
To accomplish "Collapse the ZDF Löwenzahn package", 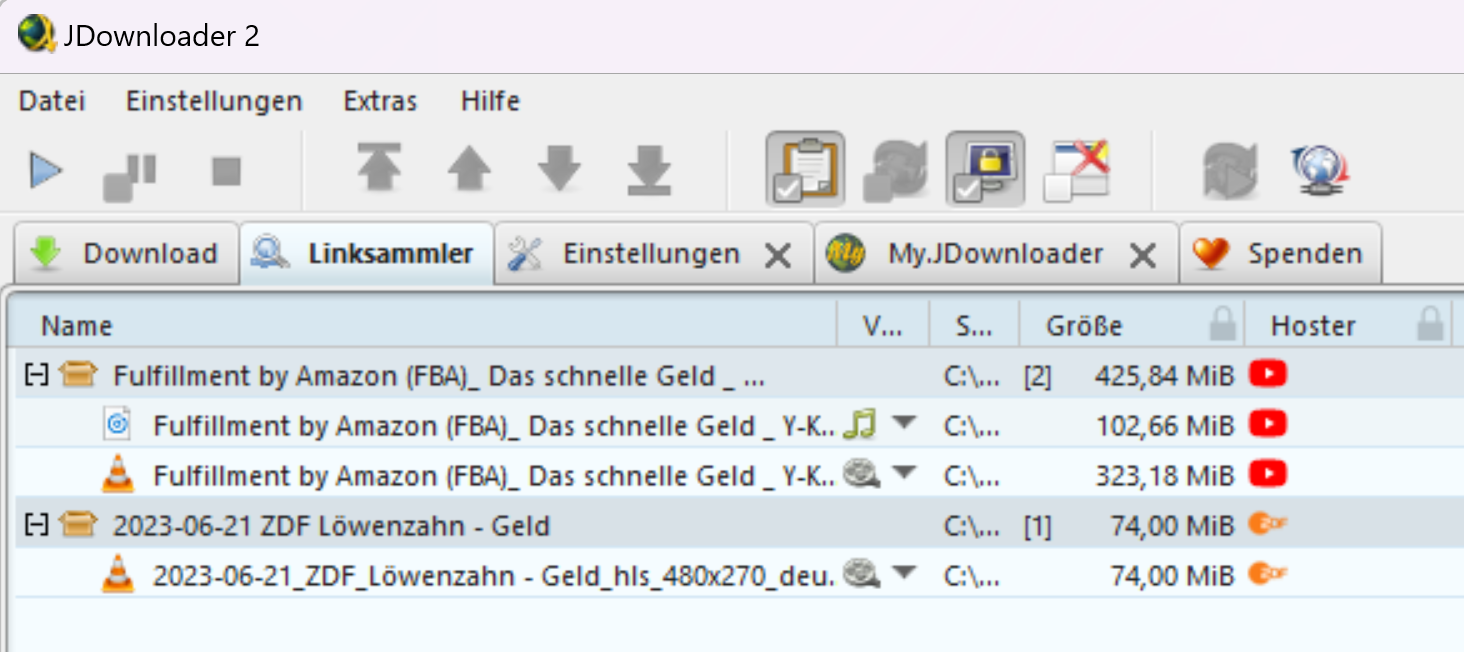I will pos(36,524).
